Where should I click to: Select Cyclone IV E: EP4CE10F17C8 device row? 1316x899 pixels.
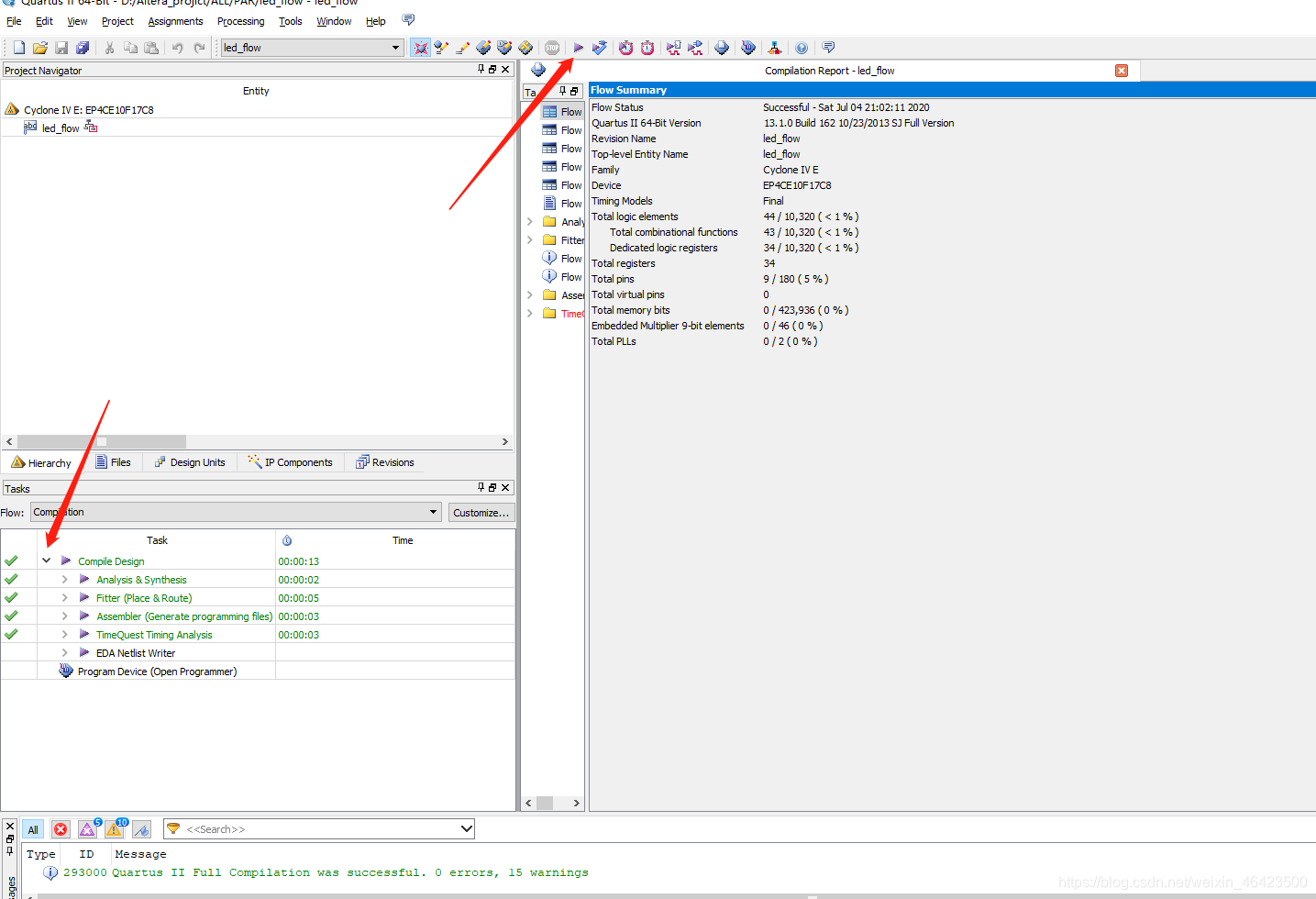pyautogui.click(x=89, y=110)
